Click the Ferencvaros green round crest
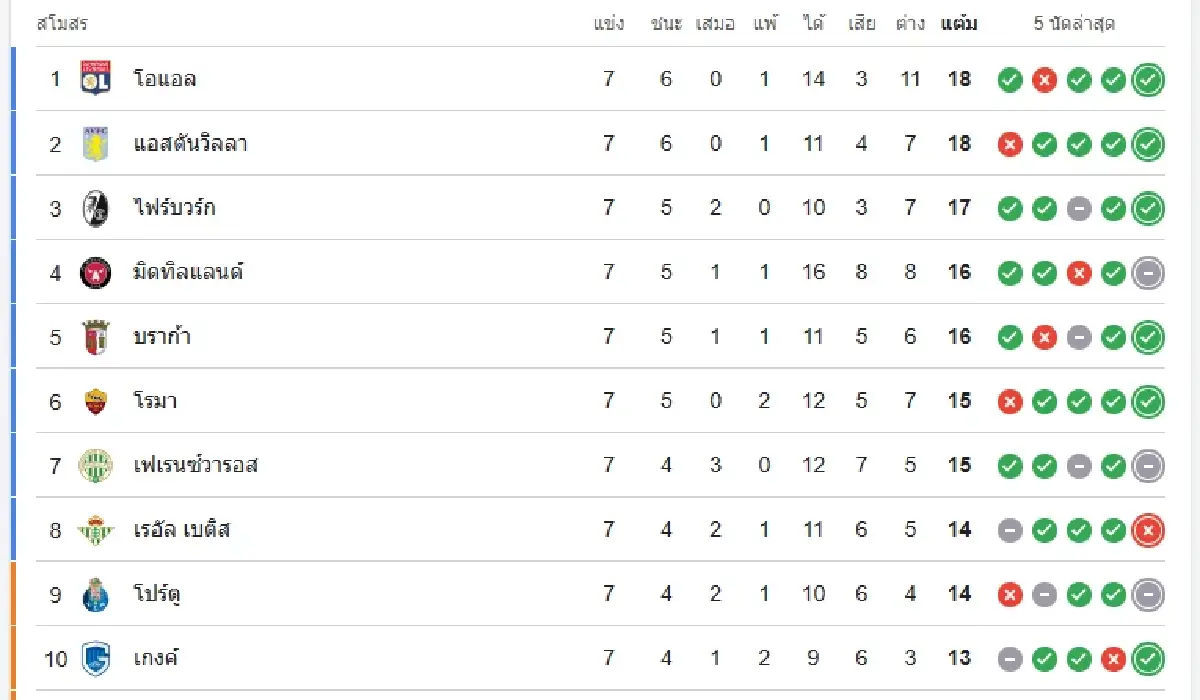Image resolution: width=1200 pixels, height=700 pixels. pos(95,465)
